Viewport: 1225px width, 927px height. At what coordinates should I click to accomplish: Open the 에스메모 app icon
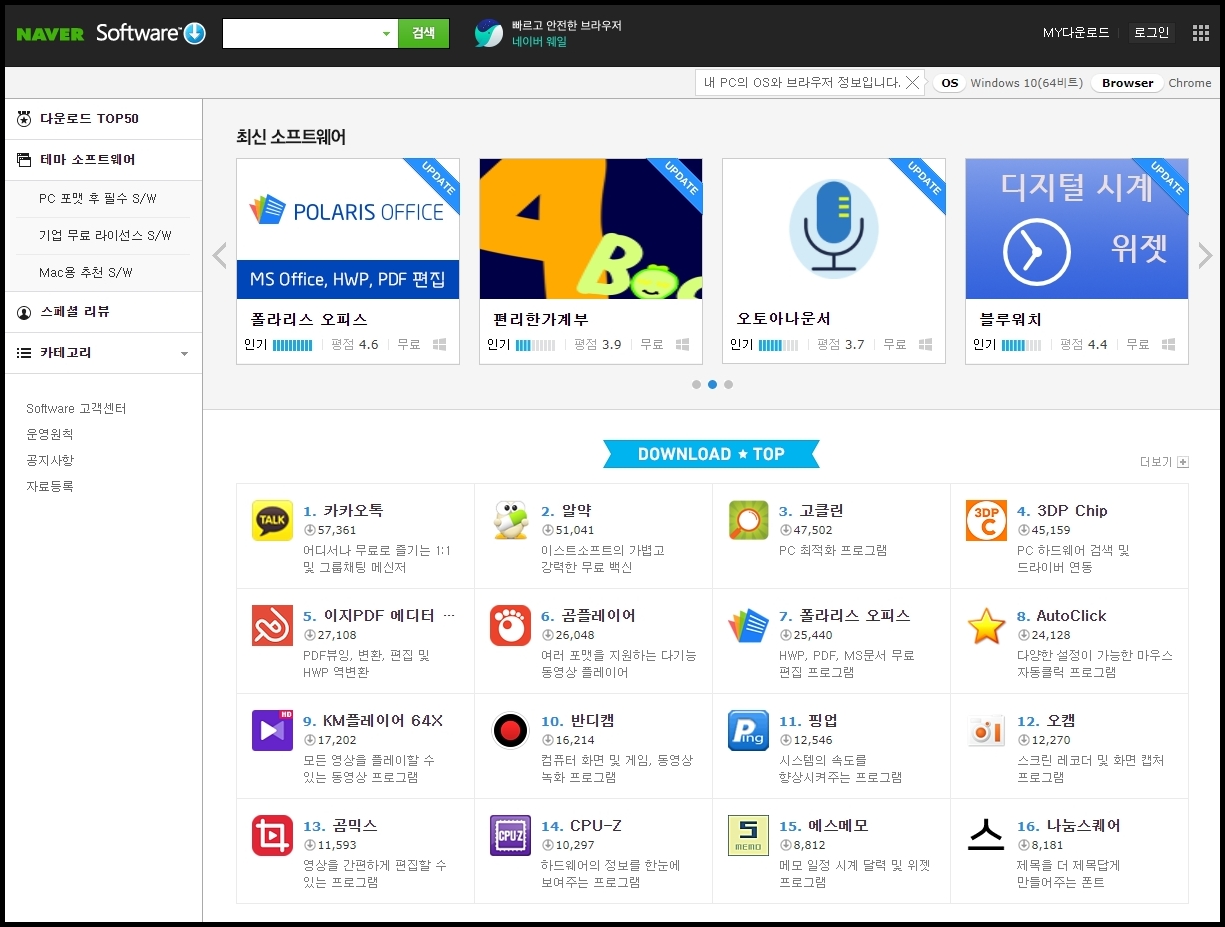(748, 835)
